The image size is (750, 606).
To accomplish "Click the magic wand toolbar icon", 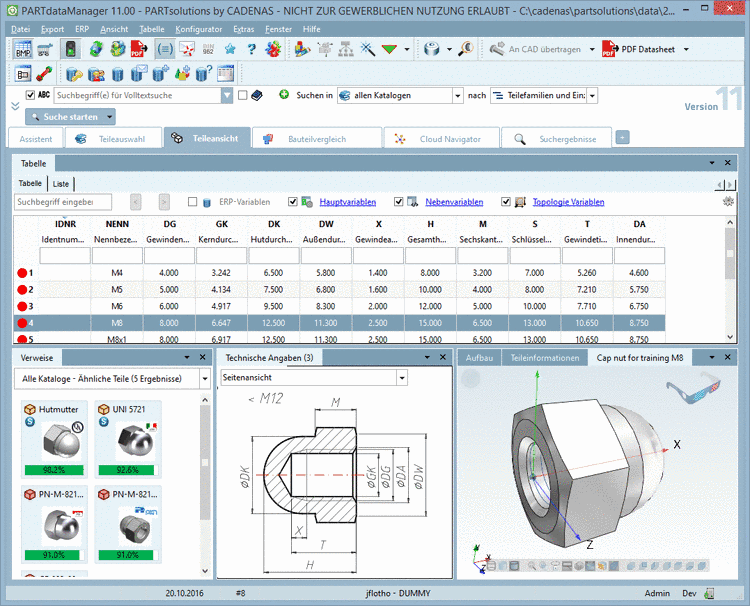I will pos(367,49).
